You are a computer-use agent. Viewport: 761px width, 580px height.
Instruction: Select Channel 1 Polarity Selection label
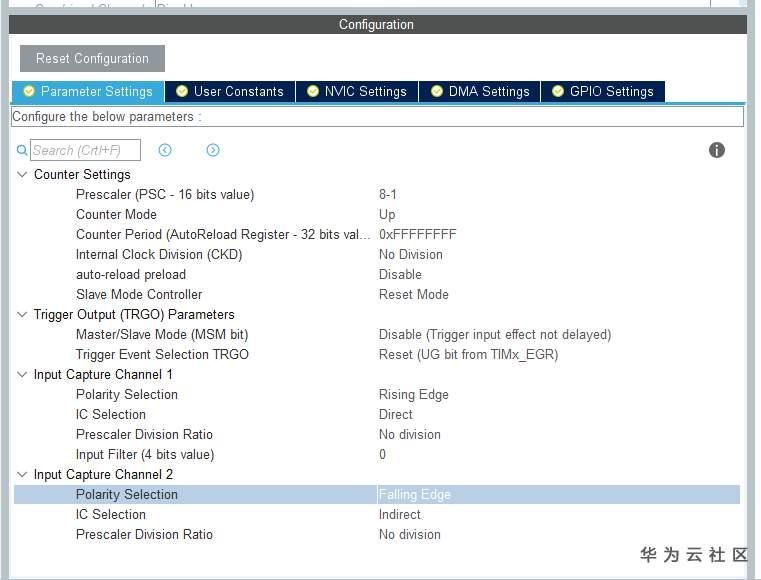pos(127,394)
